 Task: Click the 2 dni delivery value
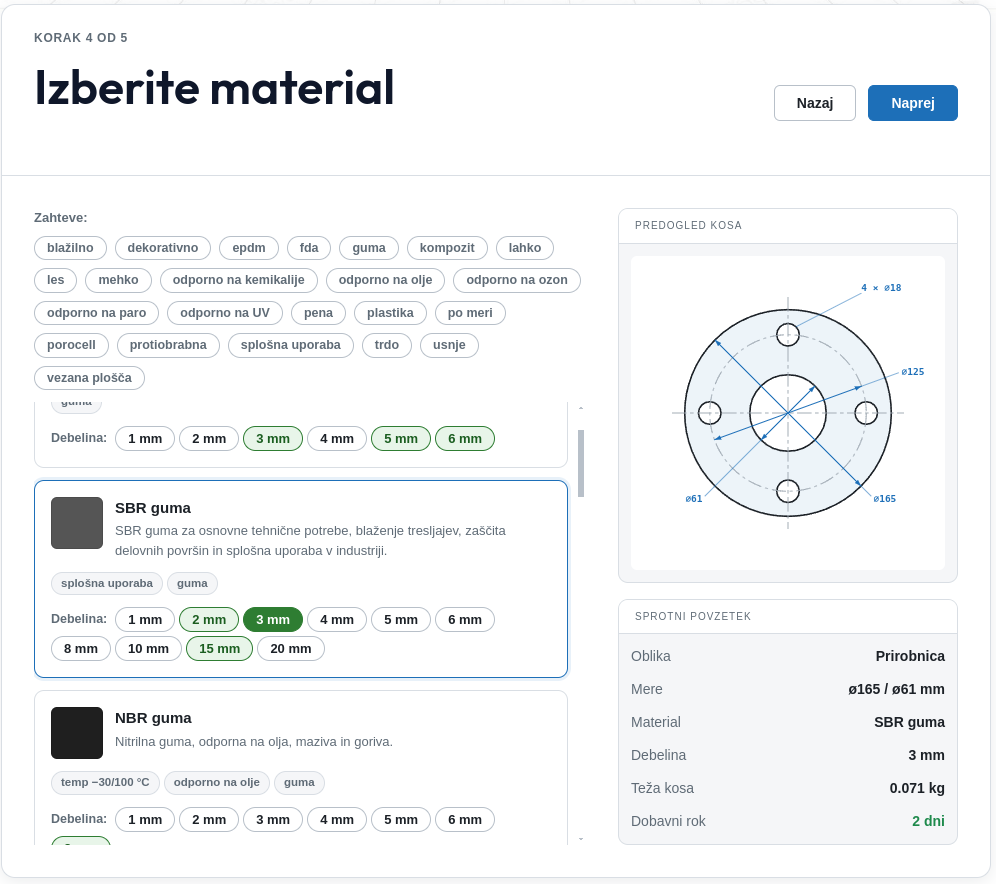point(928,821)
